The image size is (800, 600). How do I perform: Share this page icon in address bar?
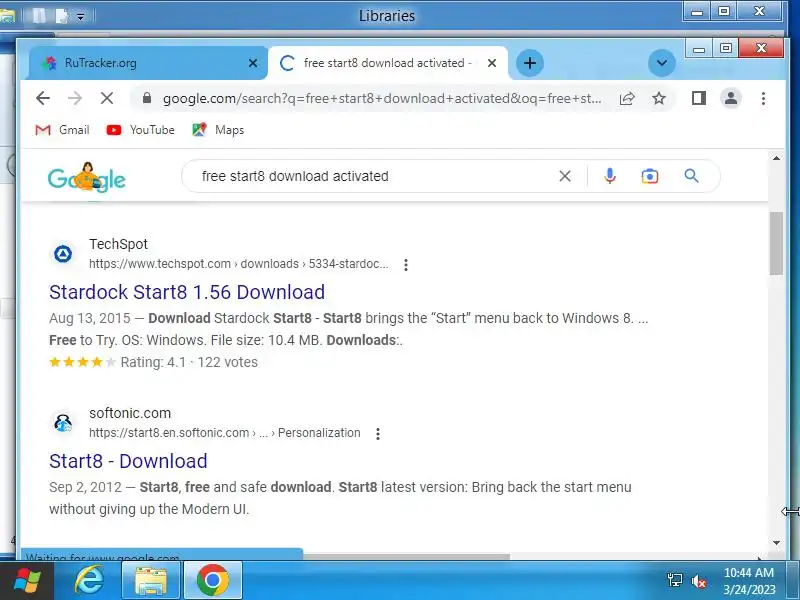[627, 98]
